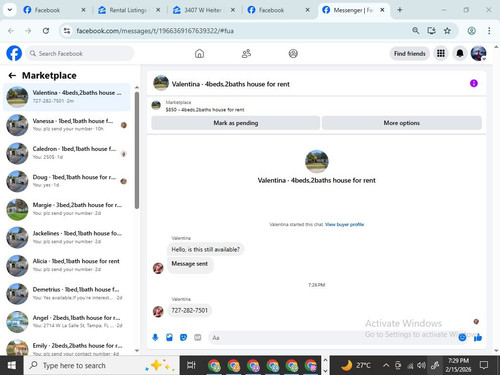Image resolution: width=500 pixels, height=375 pixels.
Task: Open the taskbar volume control
Action: tap(421, 365)
